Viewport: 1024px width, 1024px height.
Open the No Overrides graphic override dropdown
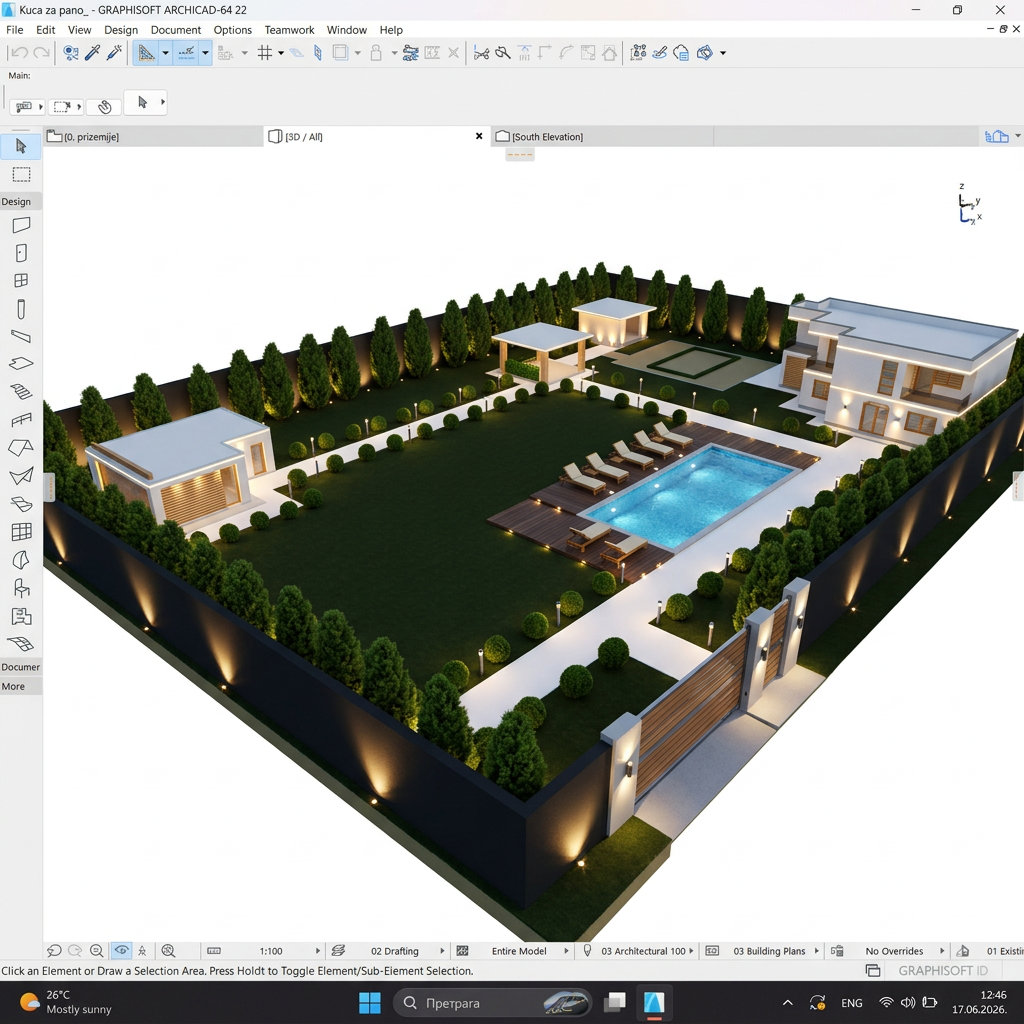[942, 951]
